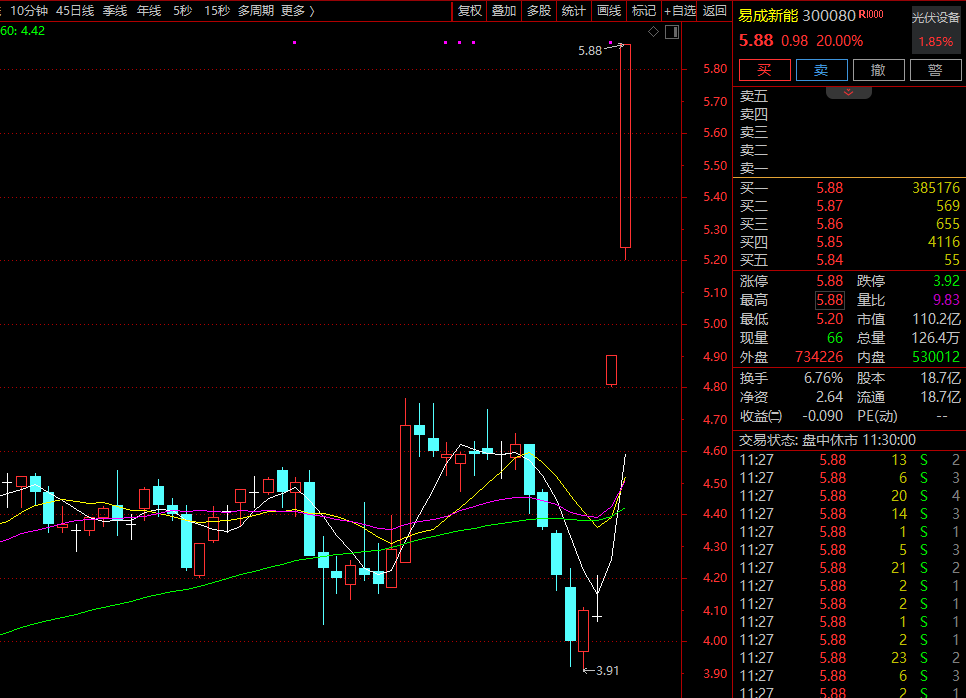Select the 买一 bid row price 5.88
The image size is (966, 698).
pyautogui.click(x=829, y=188)
